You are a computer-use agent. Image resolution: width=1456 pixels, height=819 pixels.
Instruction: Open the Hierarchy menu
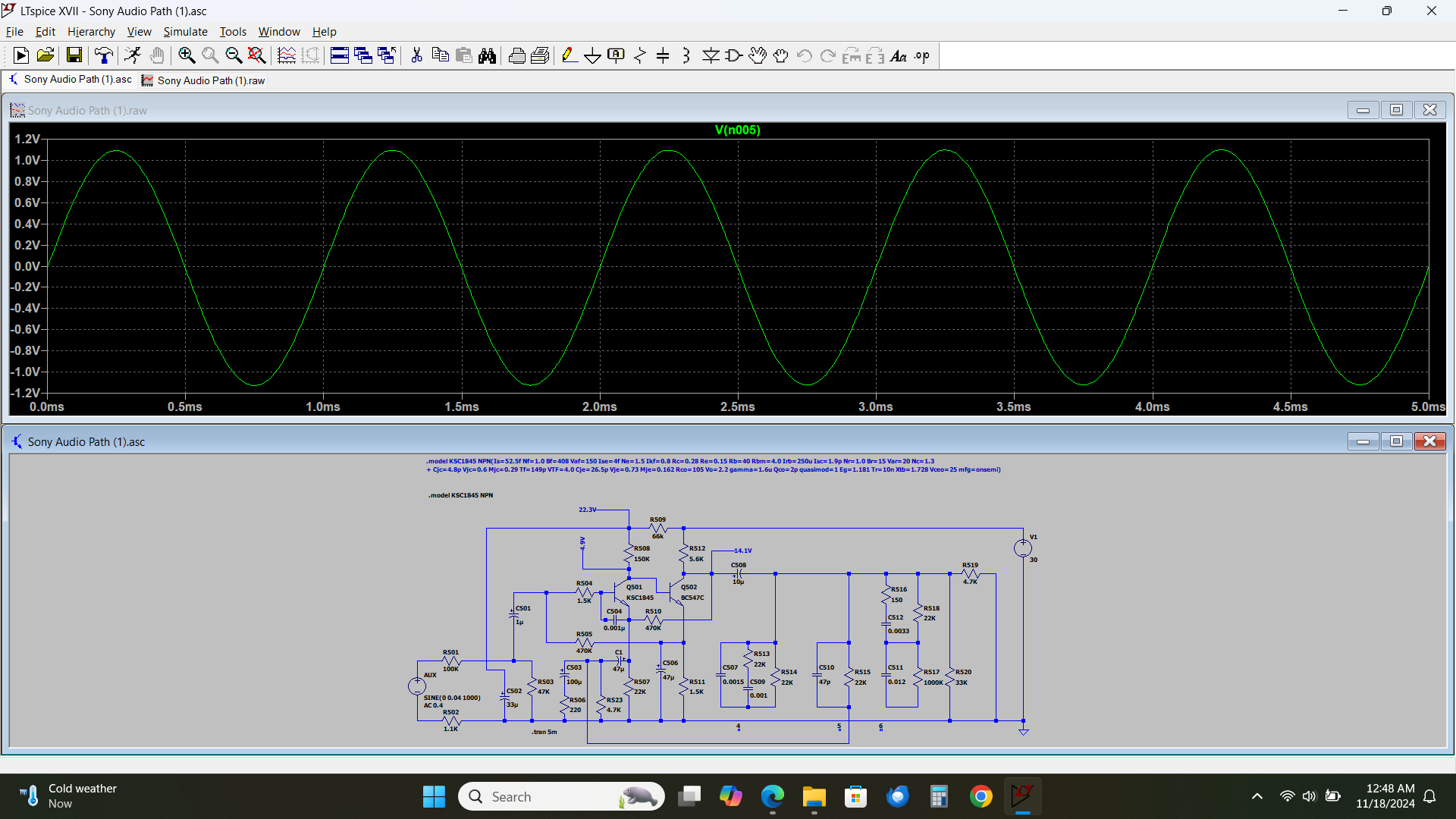tap(91, 32)
